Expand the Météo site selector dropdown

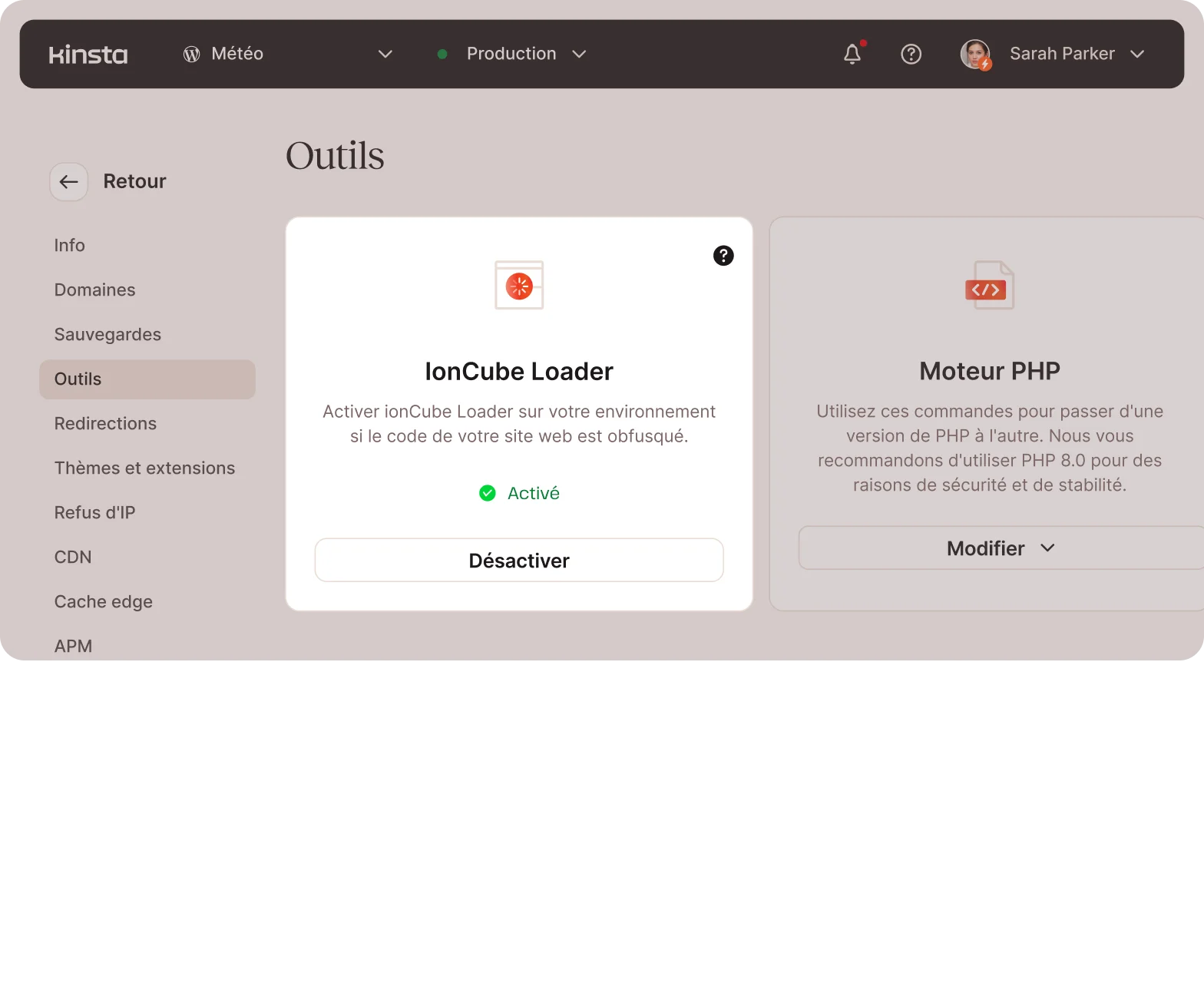tap(385, 54)
